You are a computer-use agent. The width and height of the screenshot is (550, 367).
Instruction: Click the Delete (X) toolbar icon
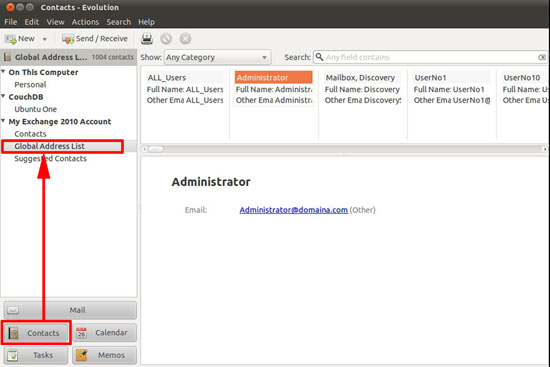click(185, 39)
